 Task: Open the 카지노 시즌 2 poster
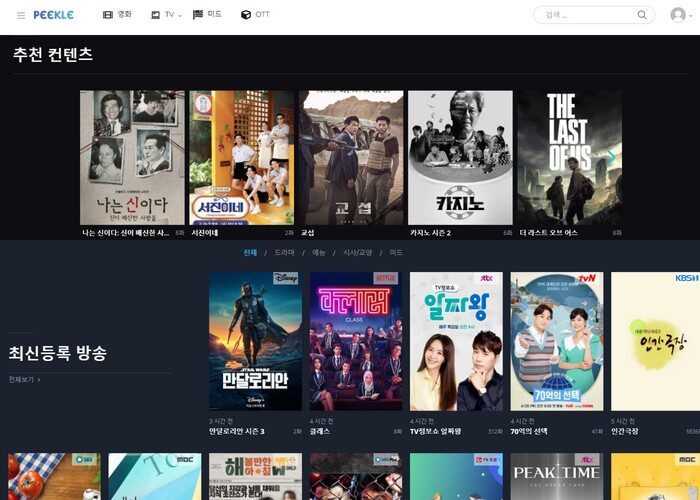[460, 157]
